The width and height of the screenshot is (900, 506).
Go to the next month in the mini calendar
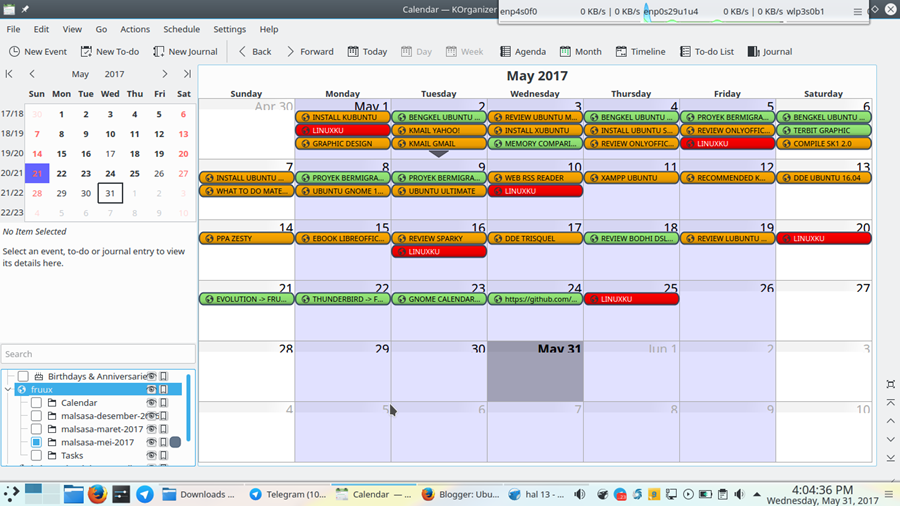tap(165, 73)
